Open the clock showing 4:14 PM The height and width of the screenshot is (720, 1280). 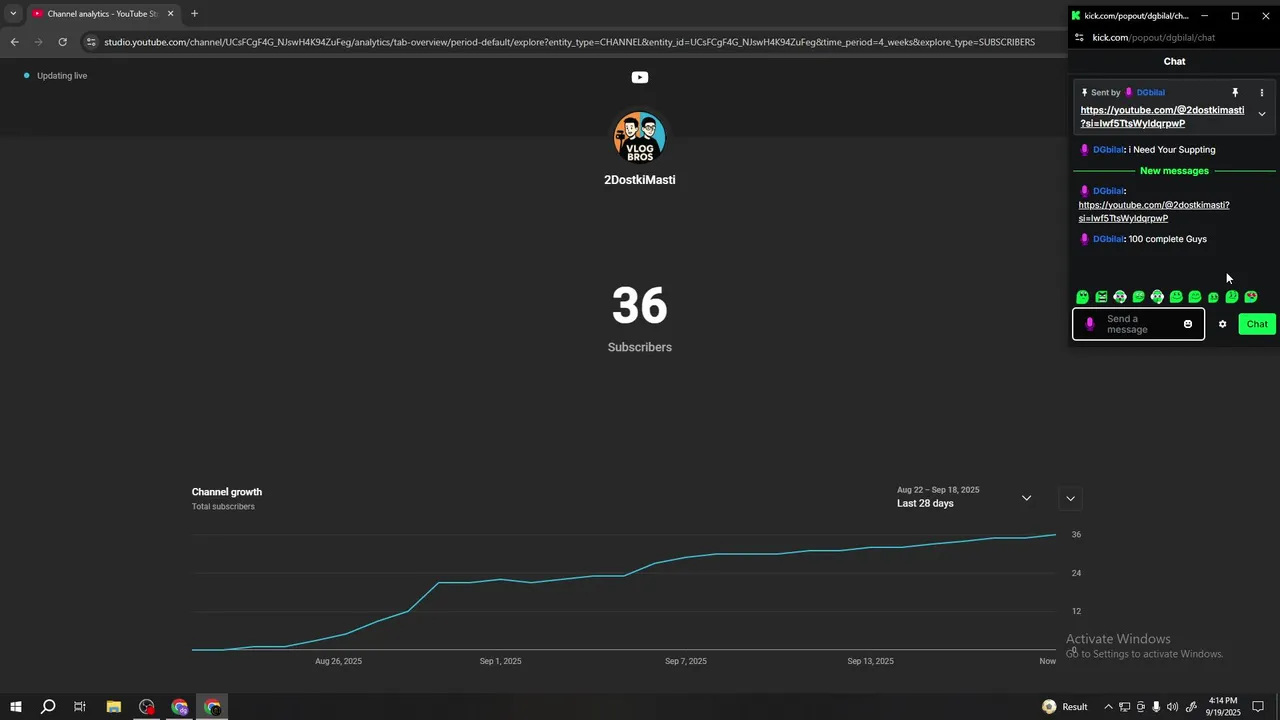pyautogui.click(x=1224, y=707)
